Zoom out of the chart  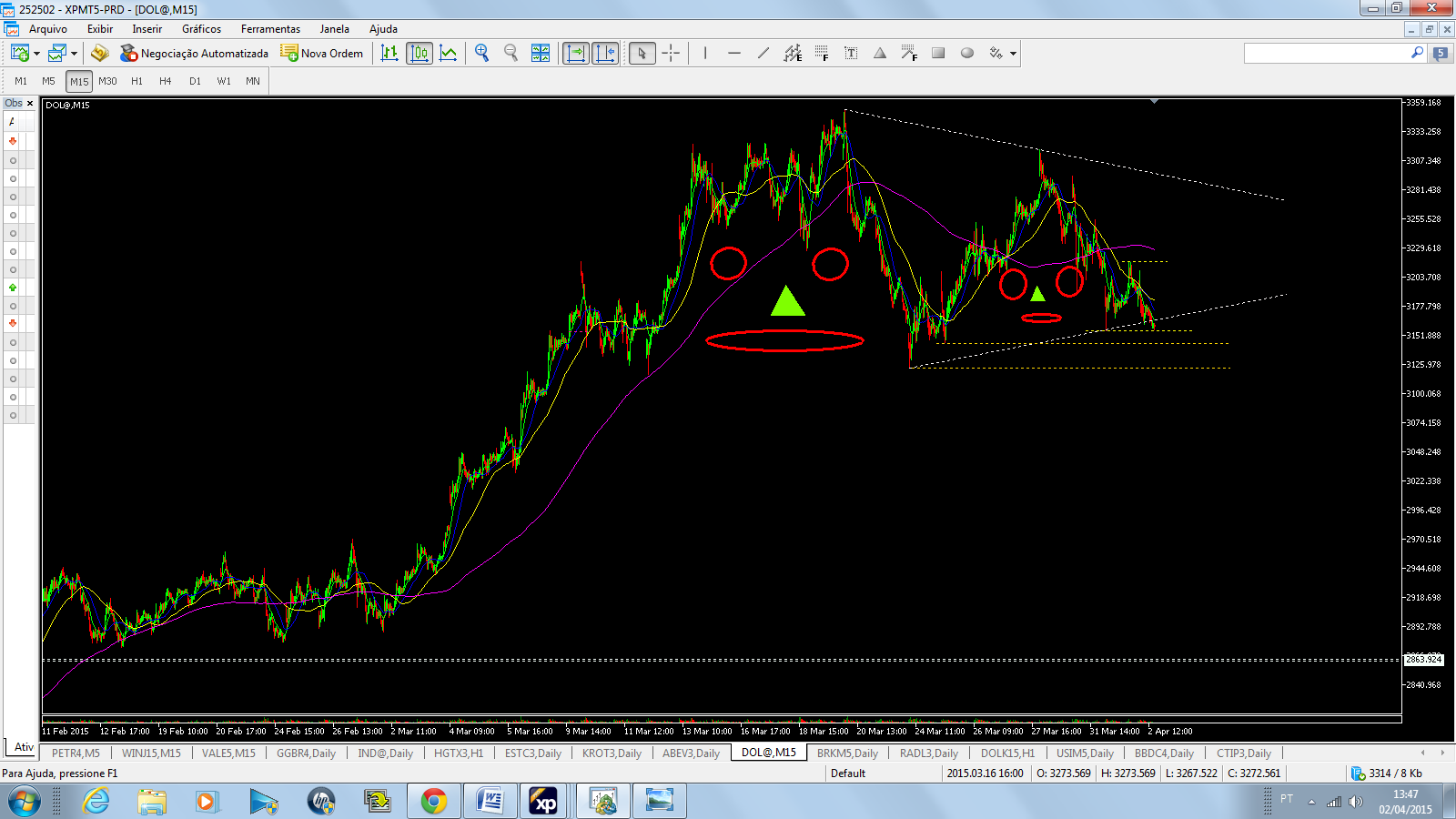point(511,53)
